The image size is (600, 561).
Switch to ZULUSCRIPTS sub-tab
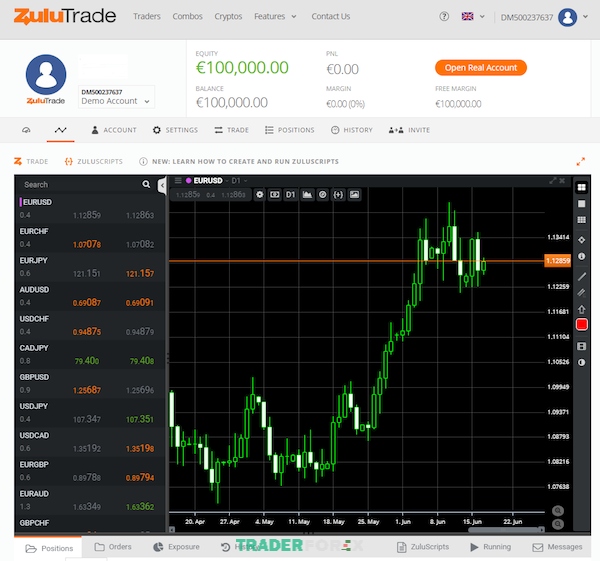click(94, 161)
